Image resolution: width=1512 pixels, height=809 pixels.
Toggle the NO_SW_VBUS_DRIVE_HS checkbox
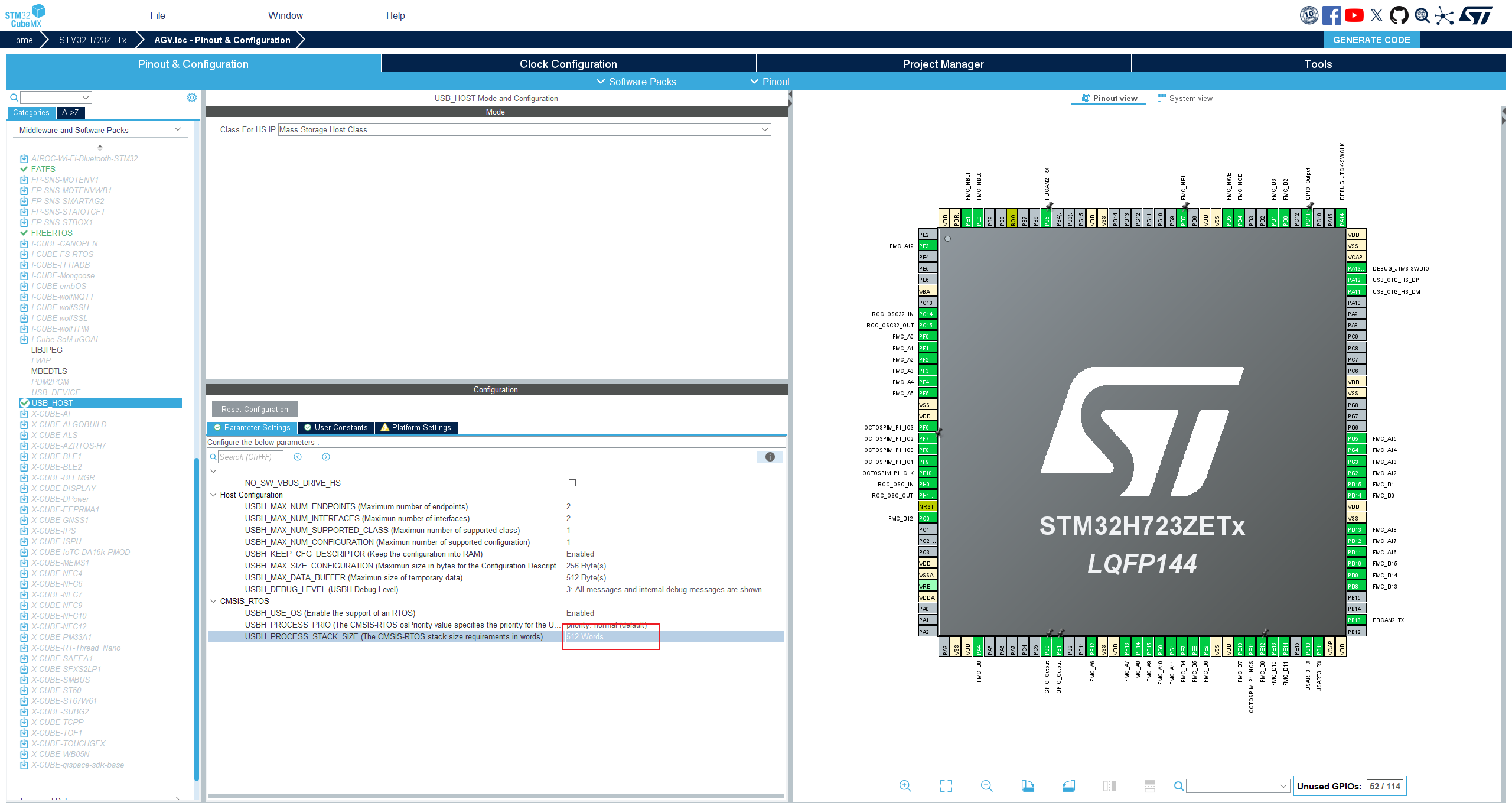pos(572,483)
